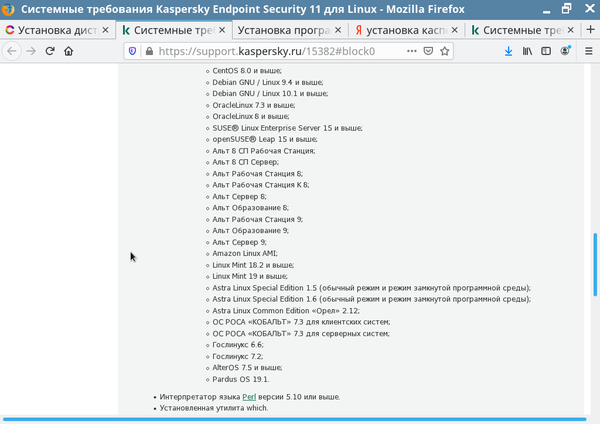The height and width of the screenshot is (424, 600).
Task: Bookmark this page with the star
Action: [444, 51]
